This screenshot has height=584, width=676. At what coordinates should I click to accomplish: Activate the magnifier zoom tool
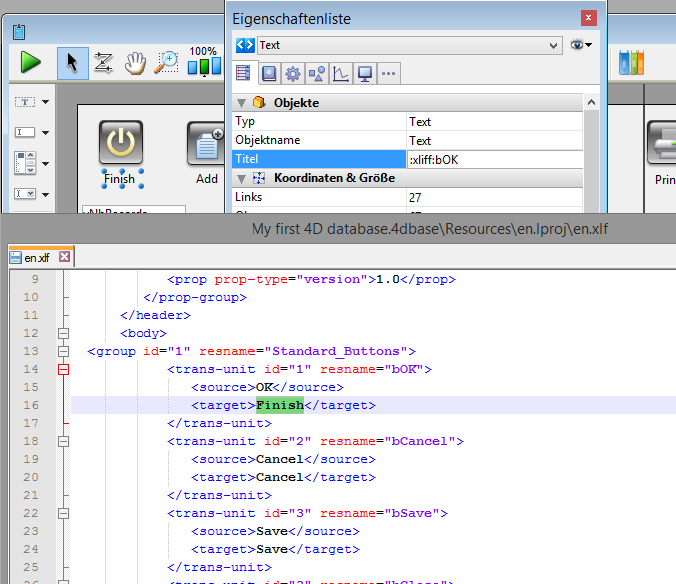[x=166, y=63]
